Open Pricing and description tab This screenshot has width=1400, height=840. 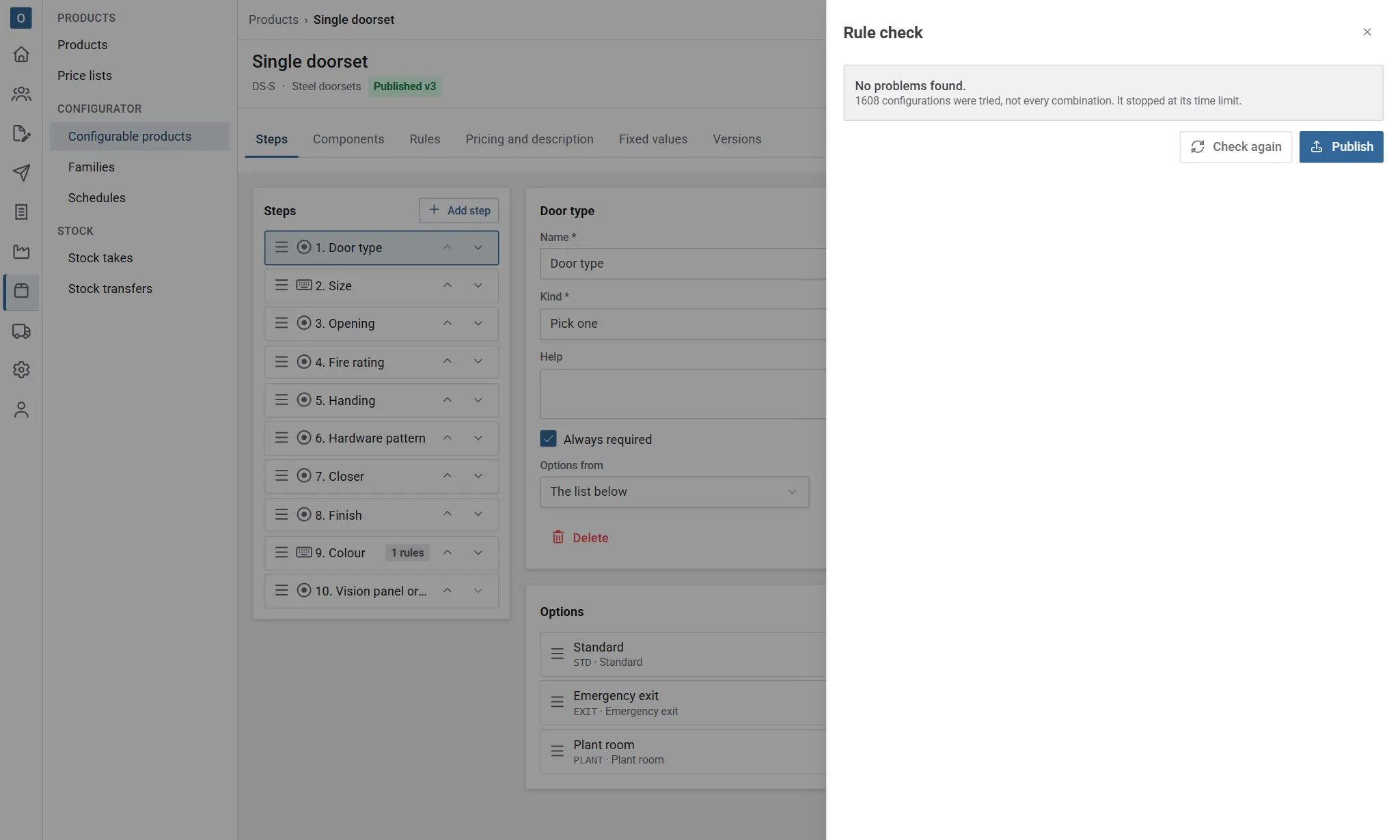click(x=529, y=139)
